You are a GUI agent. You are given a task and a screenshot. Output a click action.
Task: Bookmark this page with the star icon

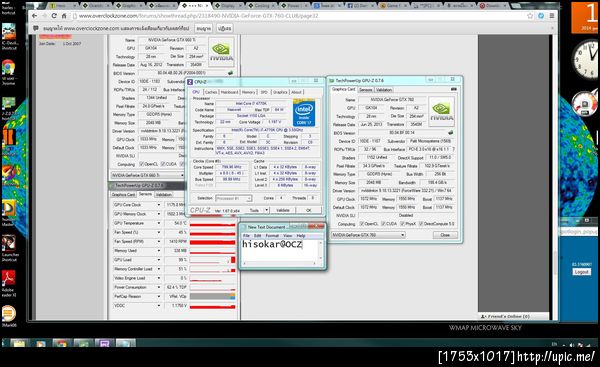coord(530,16)
